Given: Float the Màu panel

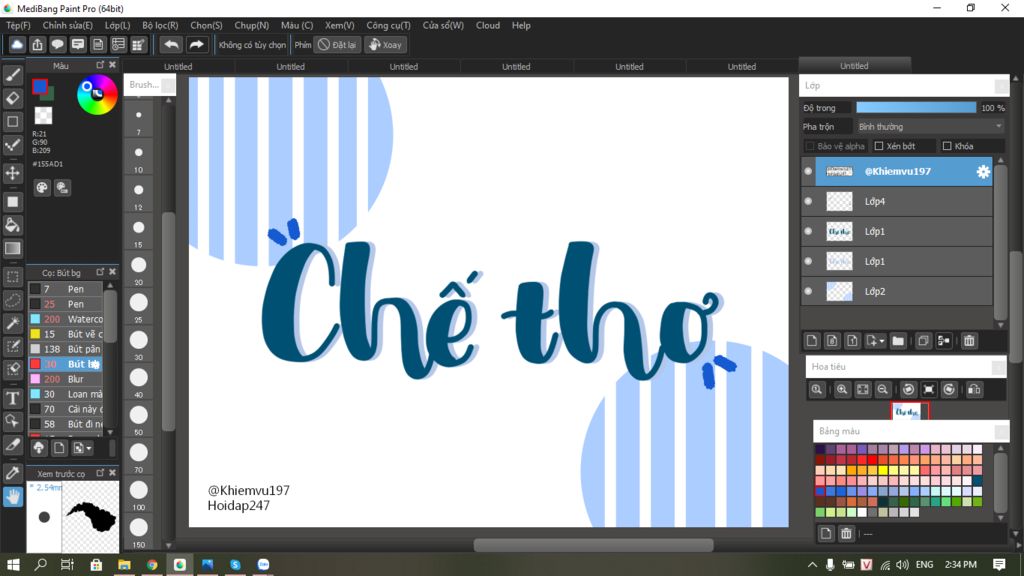Looking at the screenshot, I should pos(100,65).
